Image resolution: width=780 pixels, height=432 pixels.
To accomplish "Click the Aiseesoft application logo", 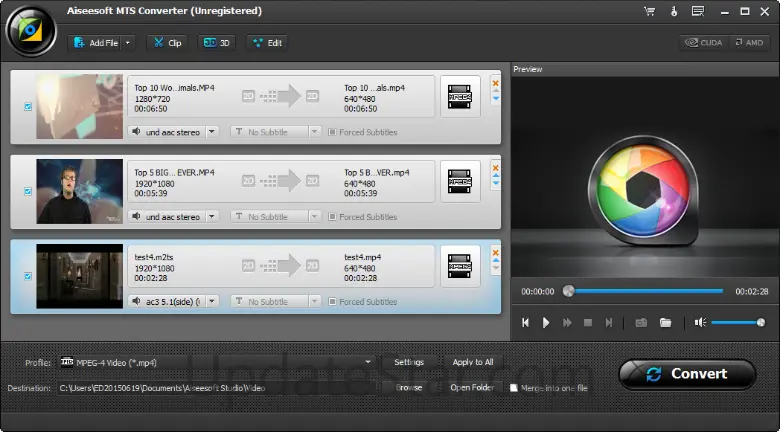I will pyautogui.click(x=31, y=31).
